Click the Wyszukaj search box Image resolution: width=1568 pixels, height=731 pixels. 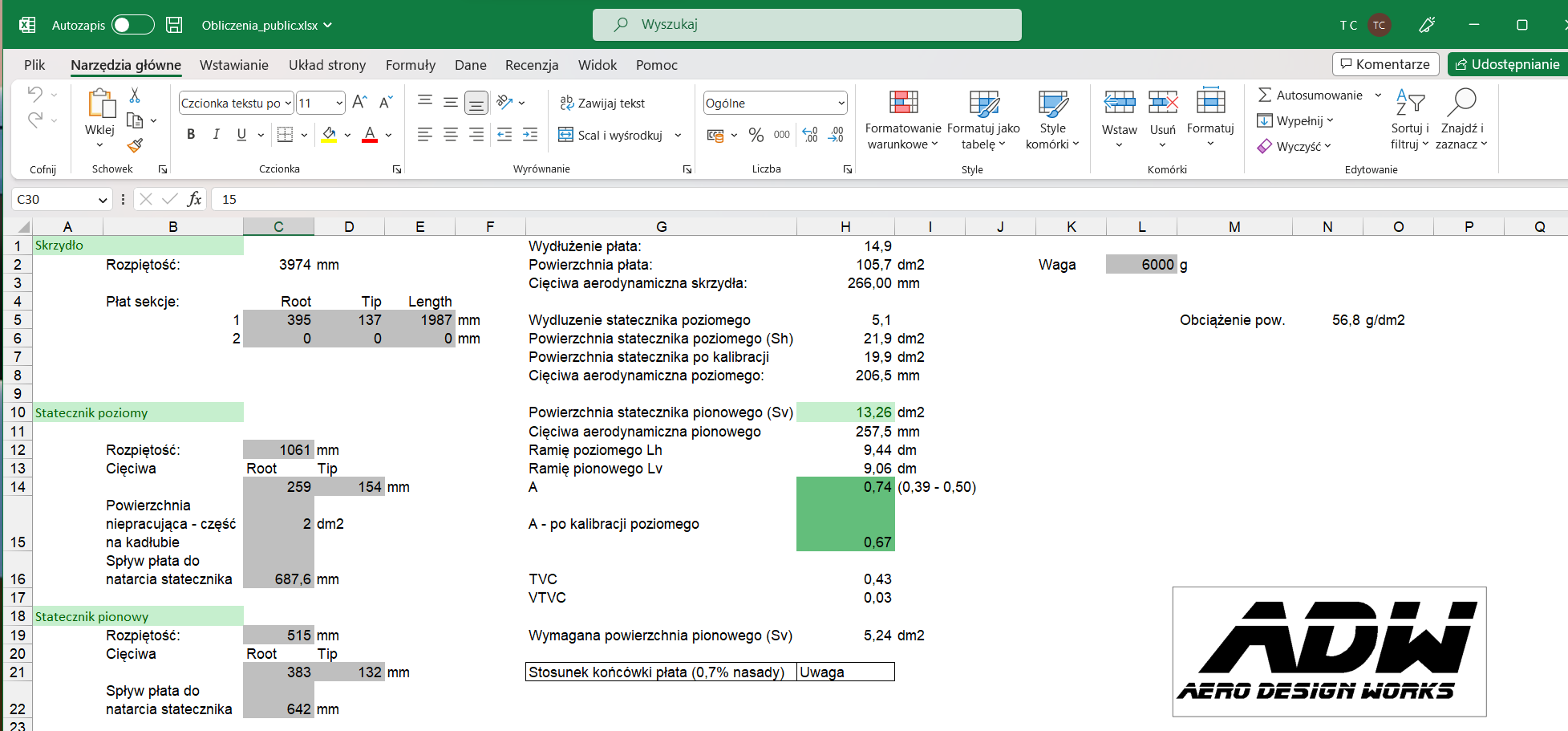[807, 25]
